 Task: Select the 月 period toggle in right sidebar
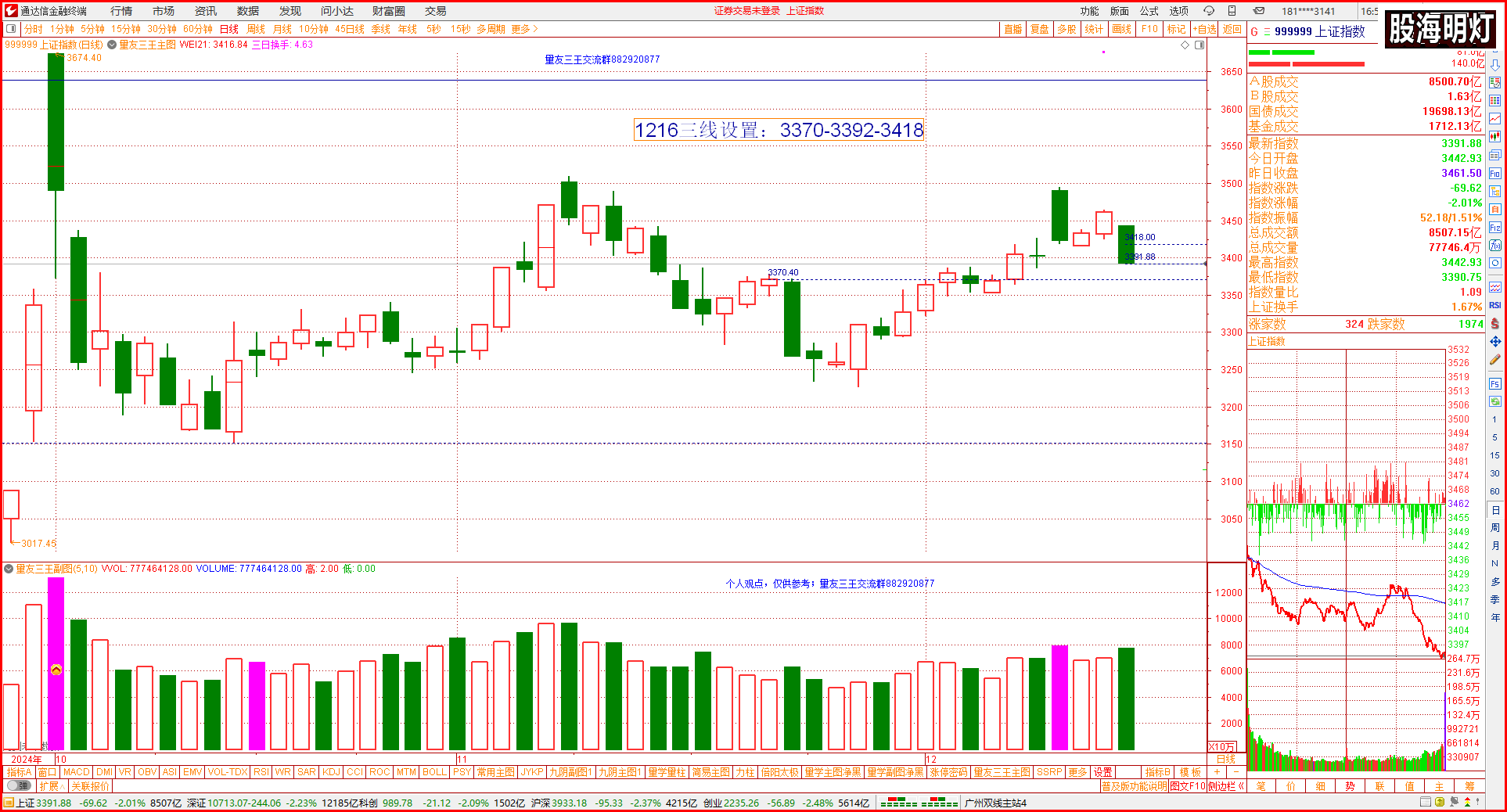(1495, 546)
